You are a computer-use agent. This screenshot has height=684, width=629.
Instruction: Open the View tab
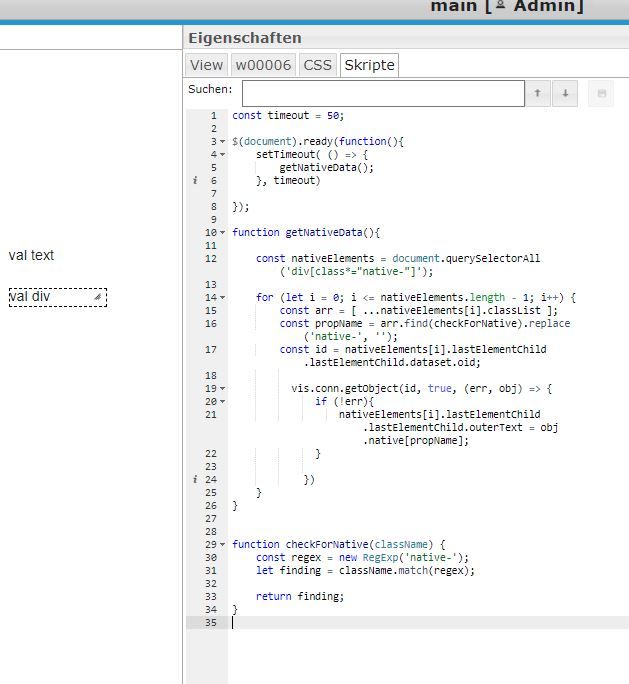point(206,65)
